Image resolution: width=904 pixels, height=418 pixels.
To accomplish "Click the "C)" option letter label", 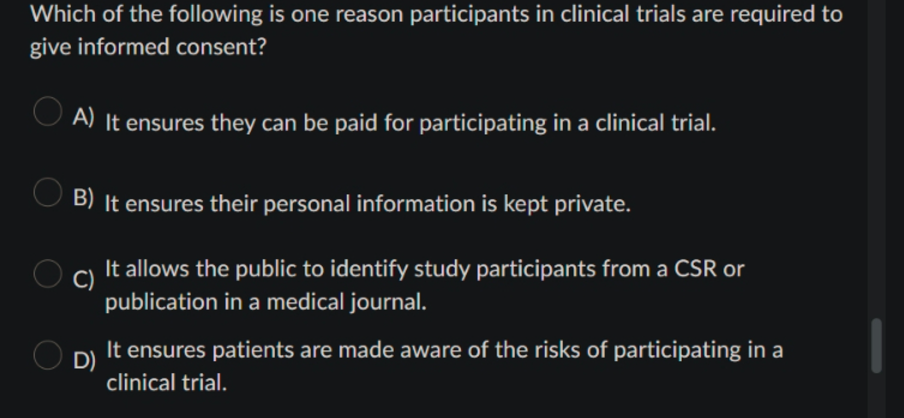I will (x=84, y=280).
